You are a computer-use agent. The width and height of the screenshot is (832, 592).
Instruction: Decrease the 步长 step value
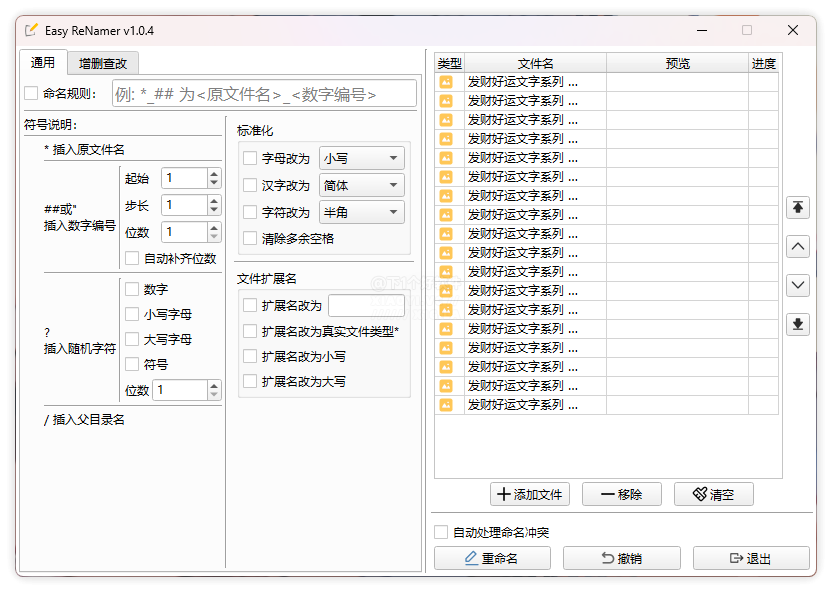(x=214, y=210)
